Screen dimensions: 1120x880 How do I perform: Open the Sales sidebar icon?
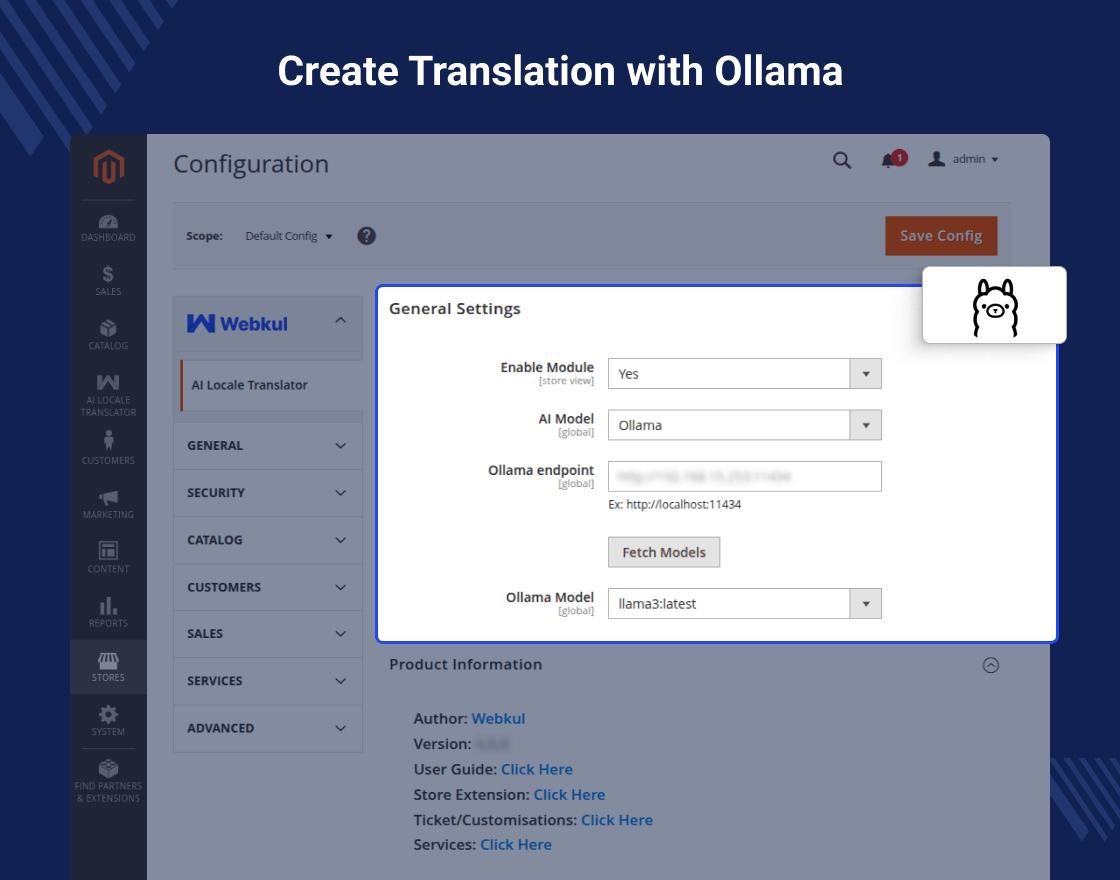[x=108, y=280]
